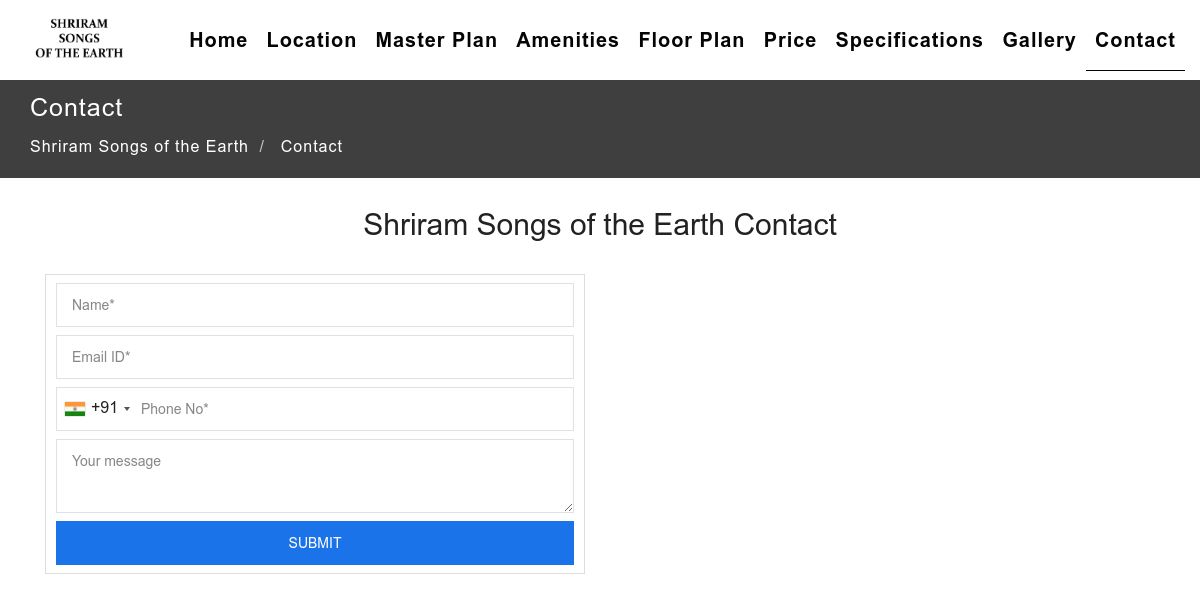Click the Your message text area
This screenshot has height=600, width=1200.
(315, 475)
